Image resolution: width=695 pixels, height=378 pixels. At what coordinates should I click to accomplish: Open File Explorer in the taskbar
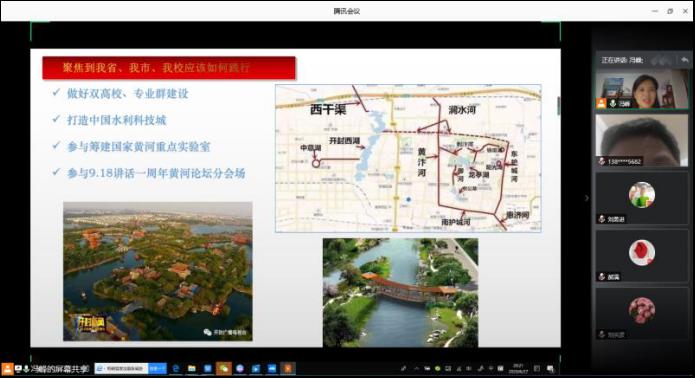tap(191, 368)
